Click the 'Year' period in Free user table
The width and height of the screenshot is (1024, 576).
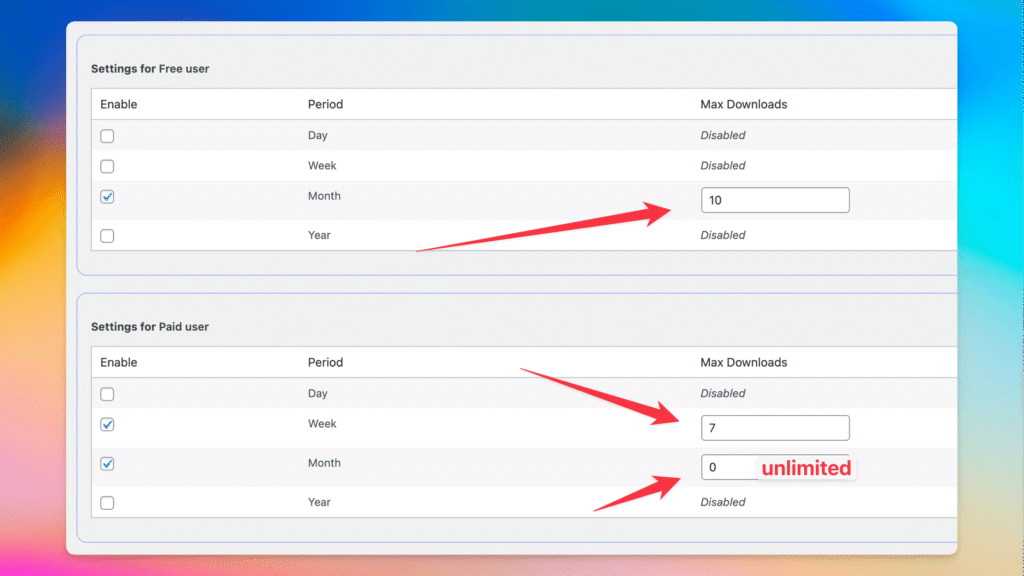(319, 235)
